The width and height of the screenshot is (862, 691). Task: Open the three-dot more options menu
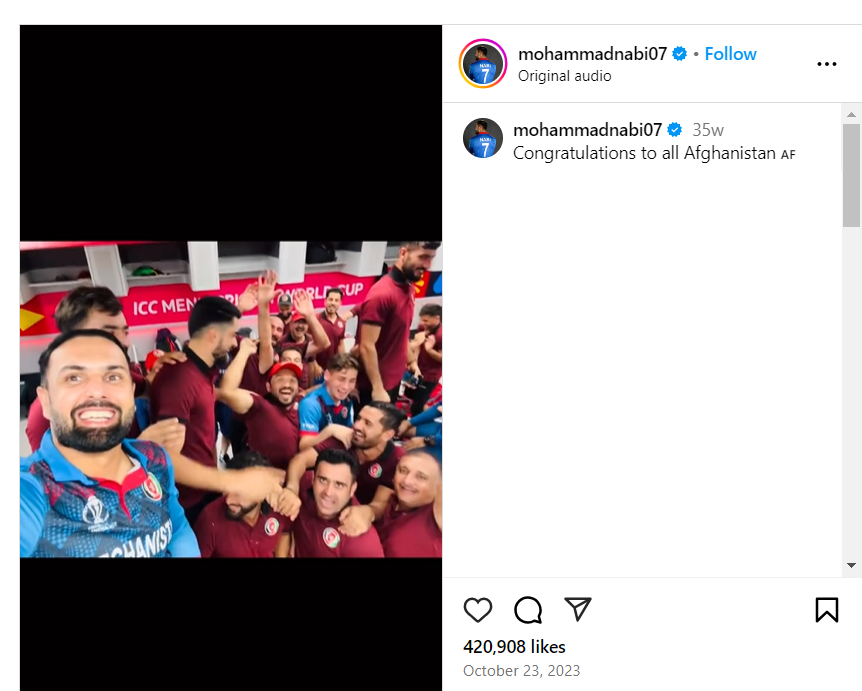[x=826, y=64]
